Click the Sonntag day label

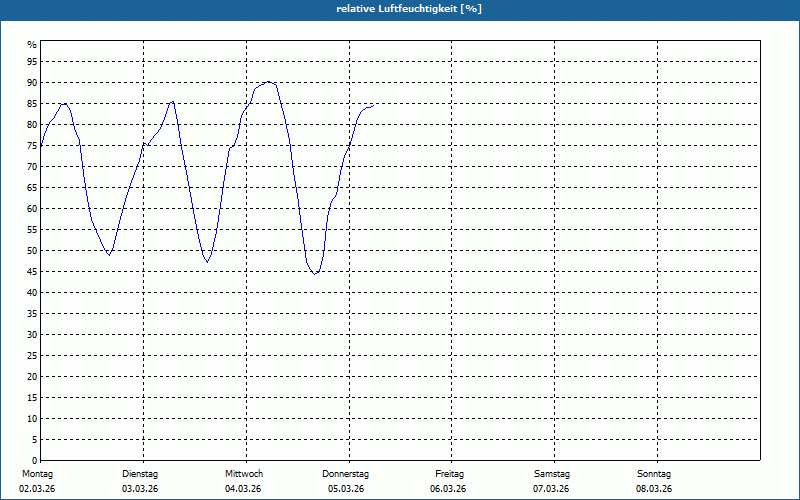point(654,474)
